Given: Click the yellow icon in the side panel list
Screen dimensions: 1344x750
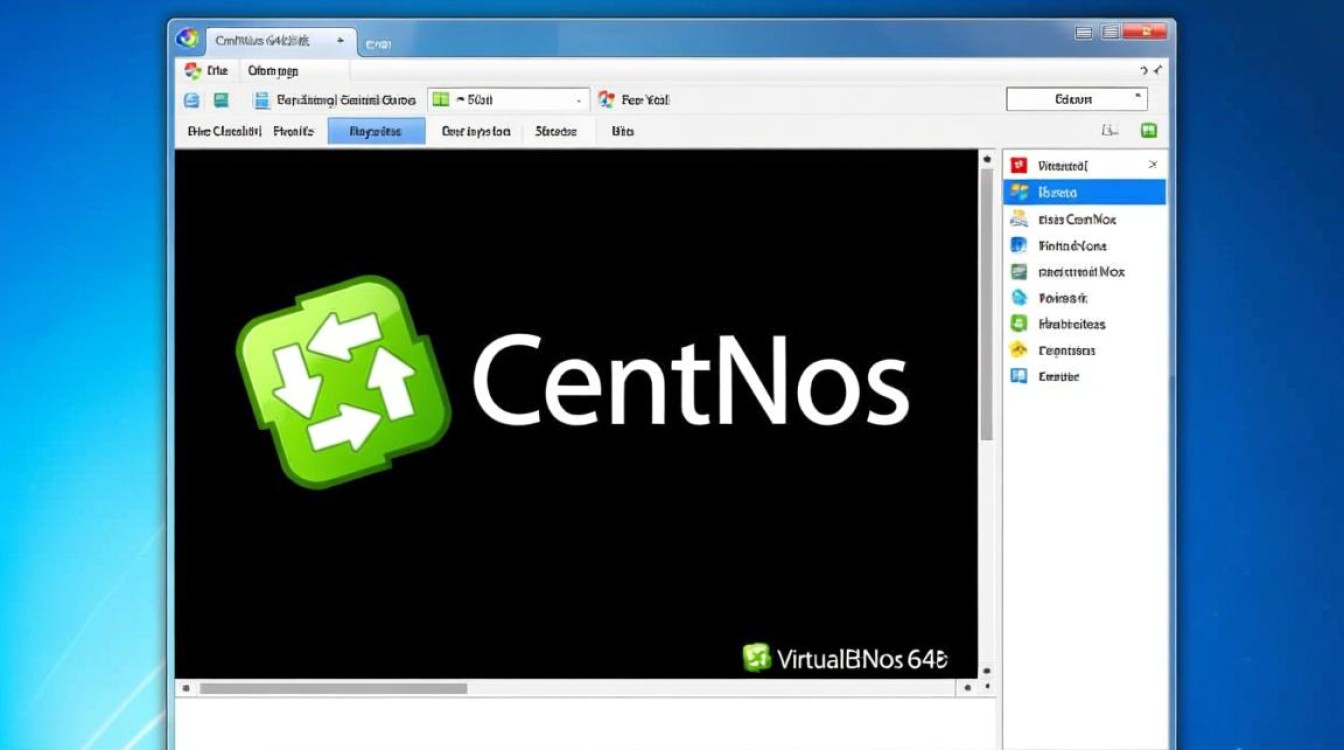Looking at the screenshot, I should click(1019, 350).
